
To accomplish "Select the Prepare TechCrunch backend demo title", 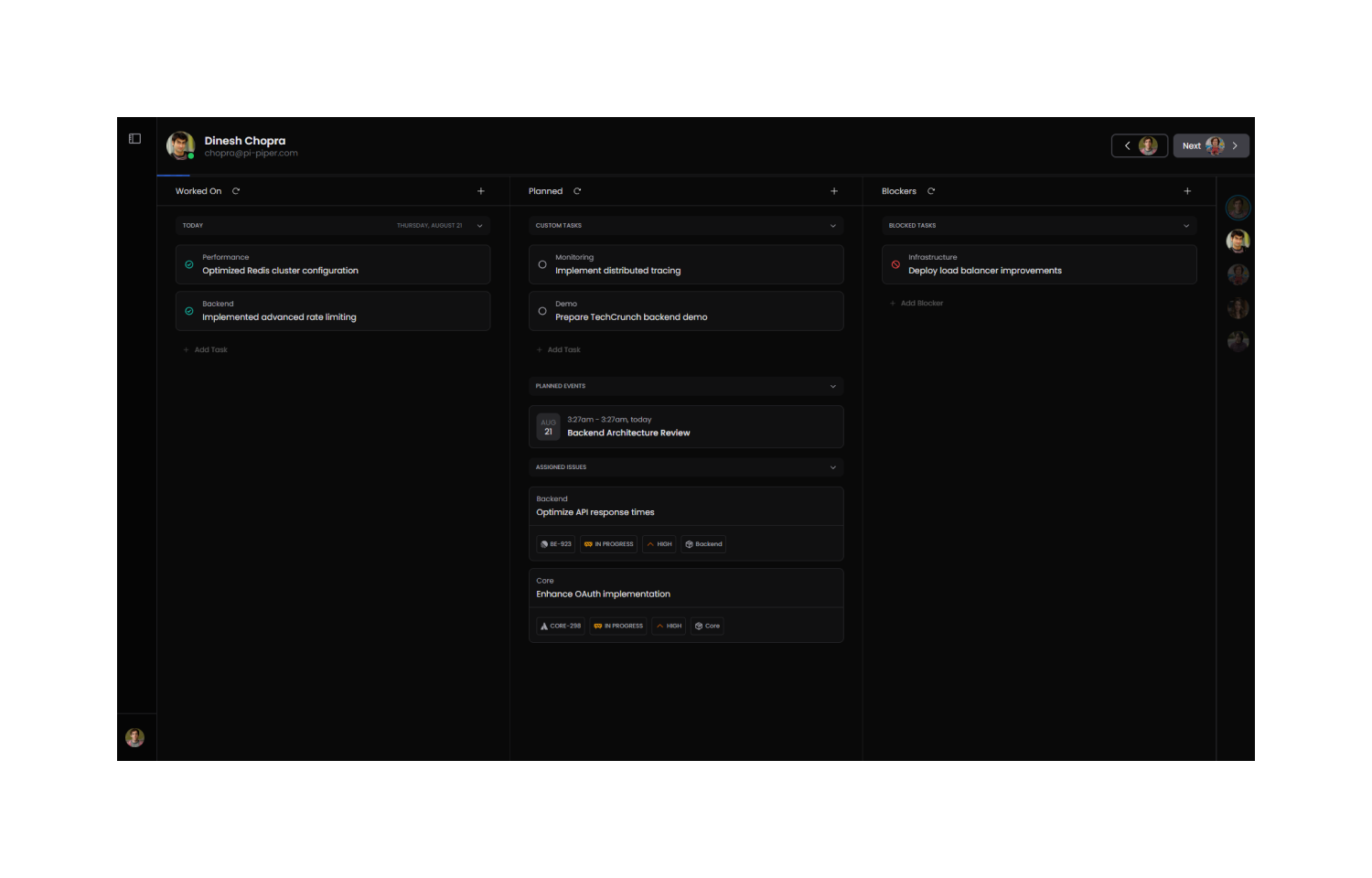I will click(632, 317).
